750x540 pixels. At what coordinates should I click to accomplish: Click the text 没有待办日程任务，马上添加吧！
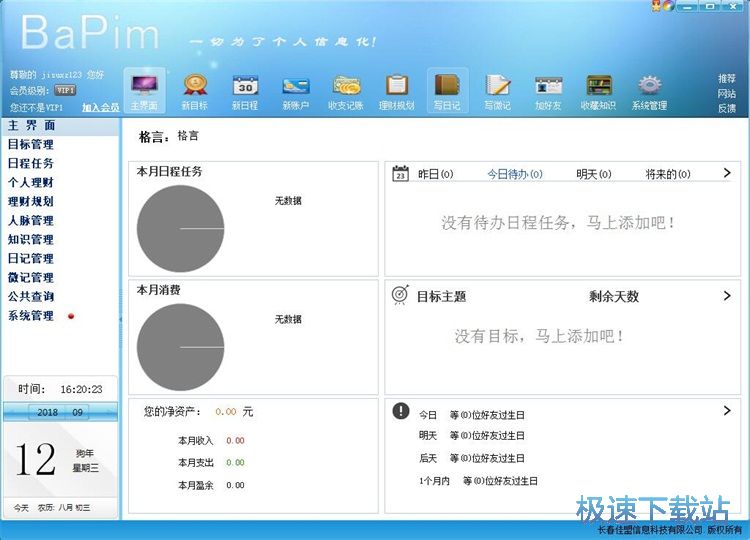[558, 222]
